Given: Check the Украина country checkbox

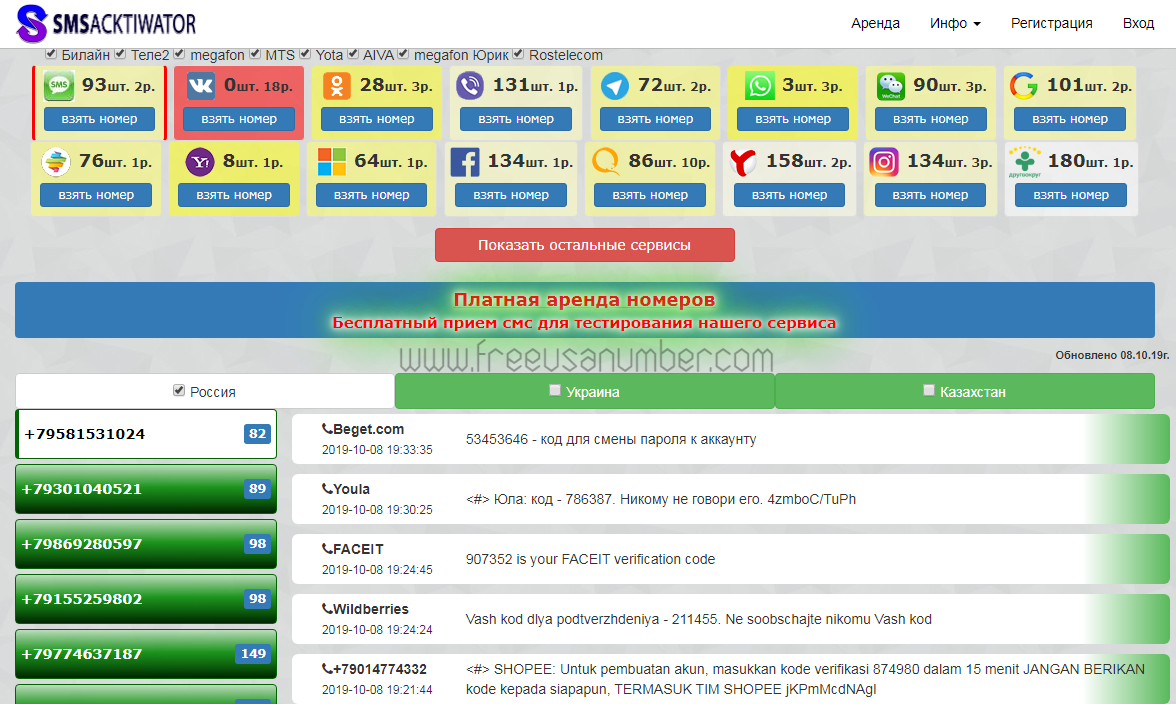Looking at the screenshot, I should (x=555, y=390).
